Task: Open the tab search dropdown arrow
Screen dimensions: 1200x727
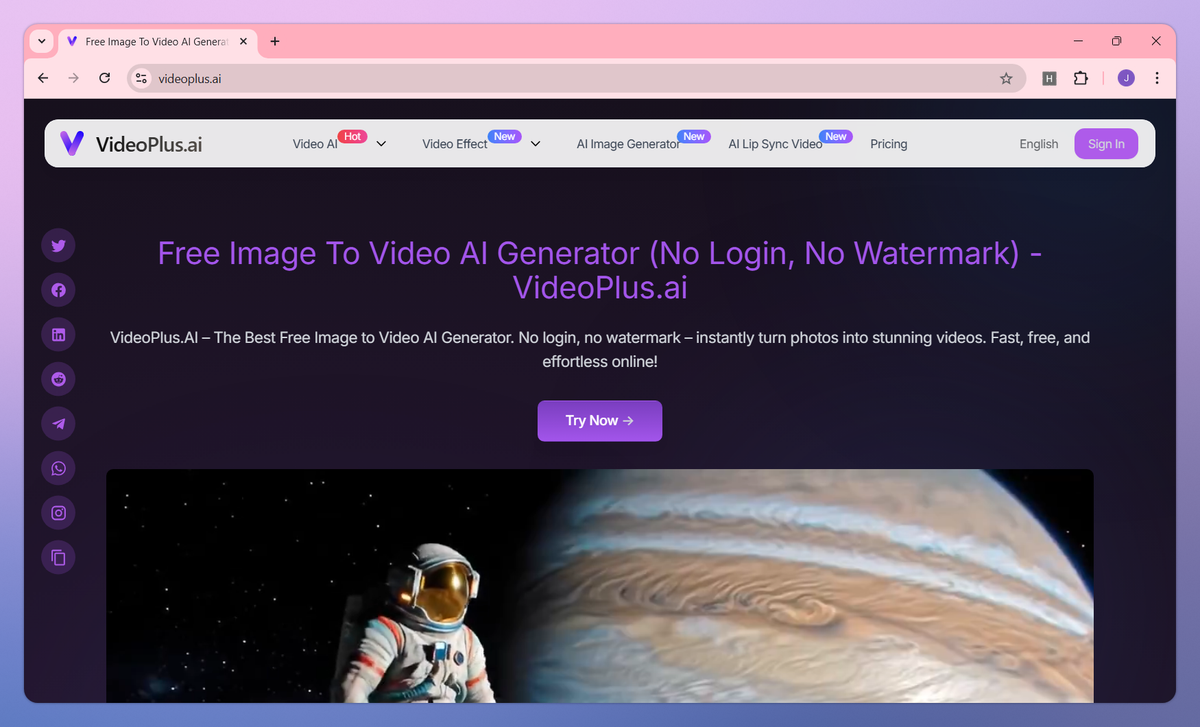Action: pyautogui.click(x=41, y=41)
